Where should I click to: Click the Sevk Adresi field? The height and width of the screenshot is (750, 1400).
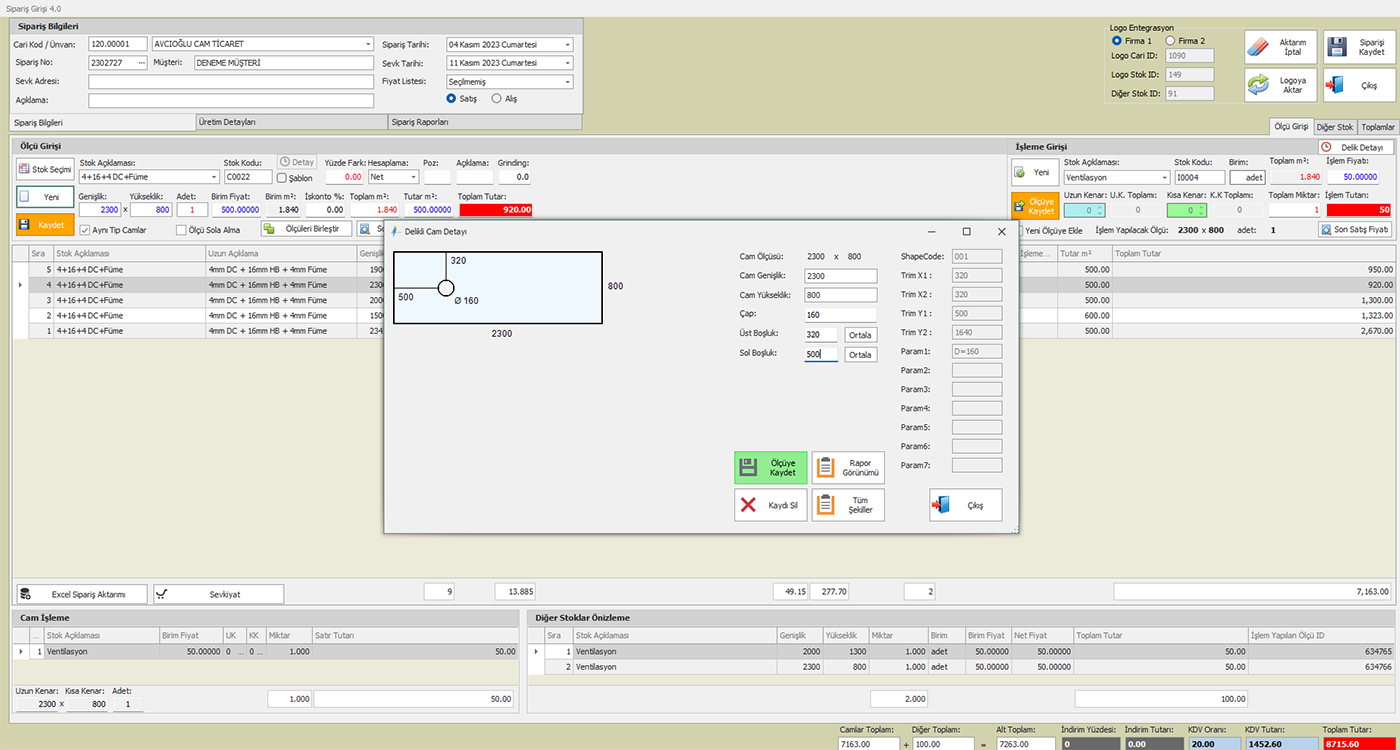coord(230,82)
